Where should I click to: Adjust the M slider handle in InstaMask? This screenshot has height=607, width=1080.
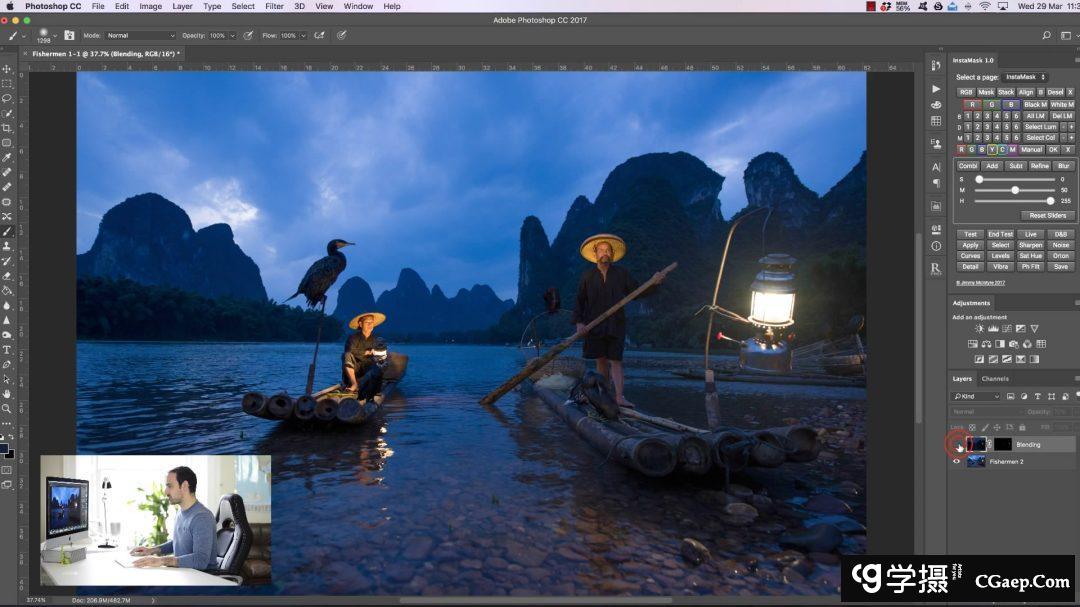tap(1015, 190)
